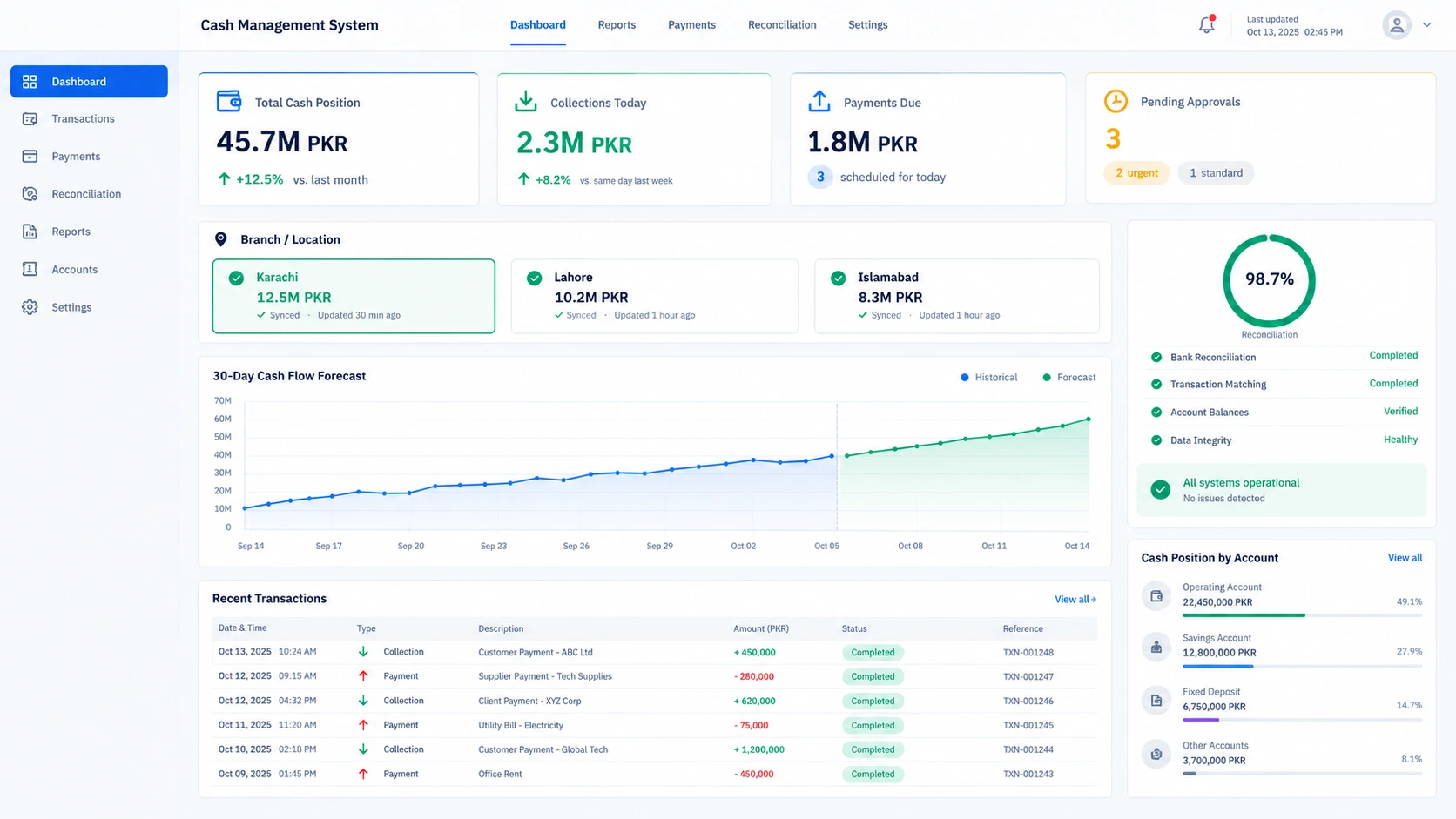
Task: Go to Reconciliation icon in the sidebar
Action: (30, 194)
